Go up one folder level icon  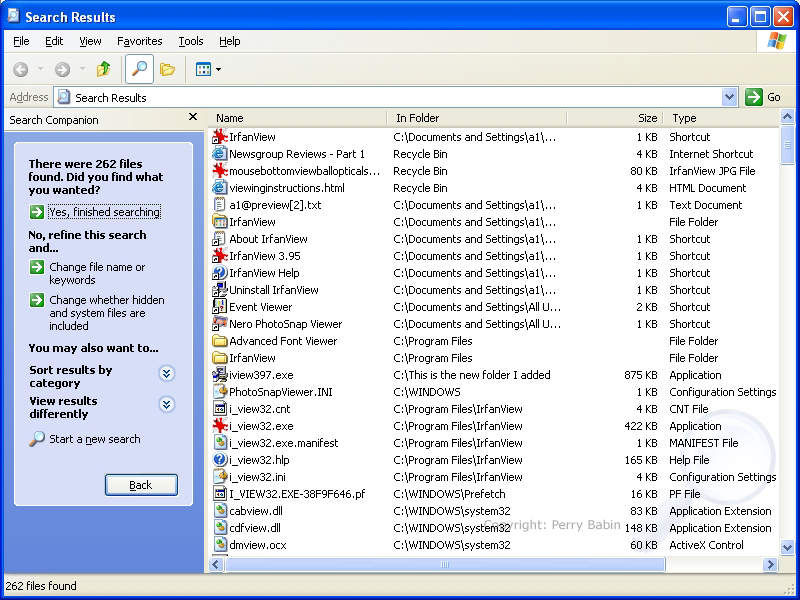pyautogui.click(x=104, y=69)
